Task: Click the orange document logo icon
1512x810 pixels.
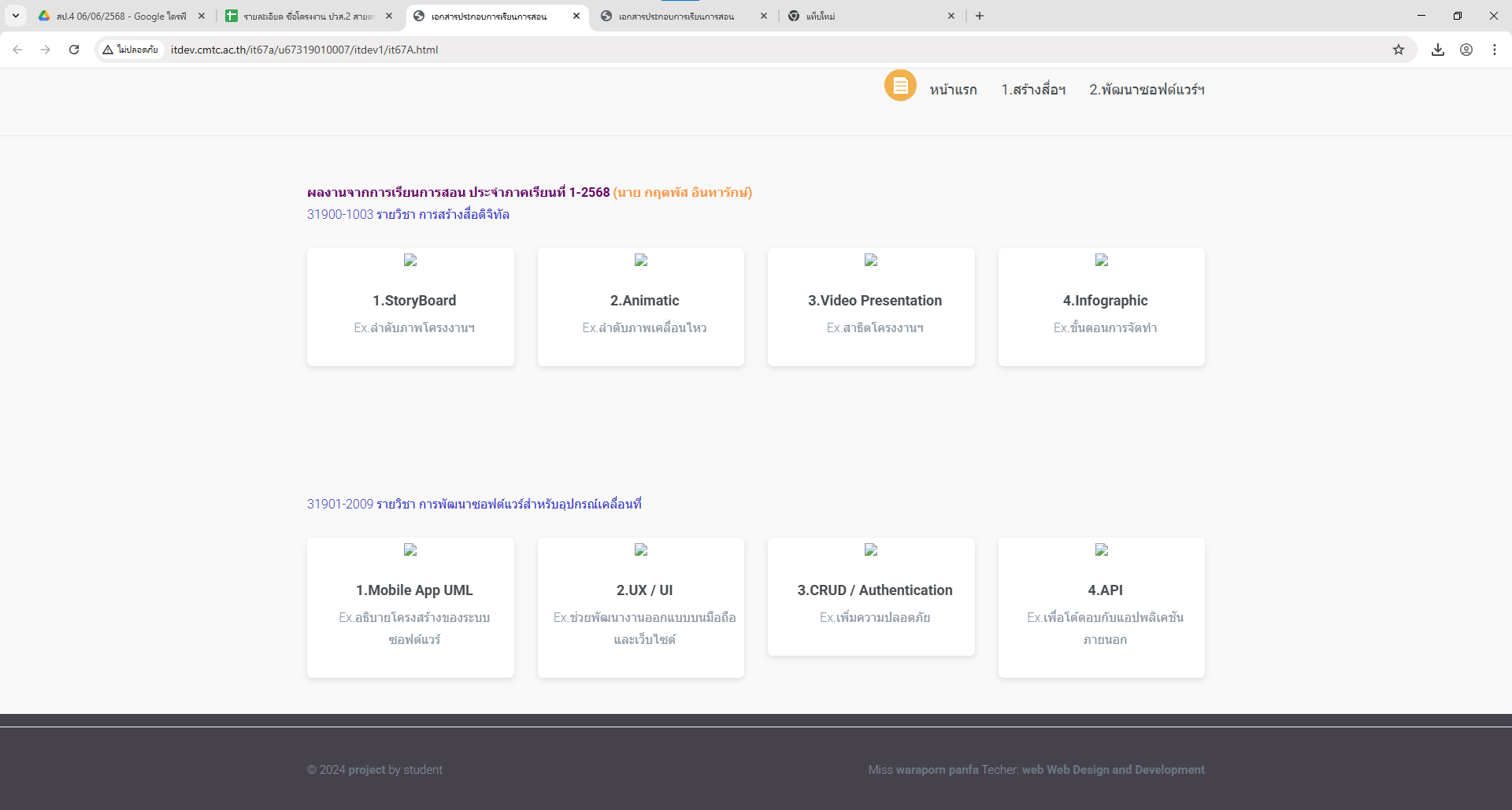Action: [x=900, y=86]
